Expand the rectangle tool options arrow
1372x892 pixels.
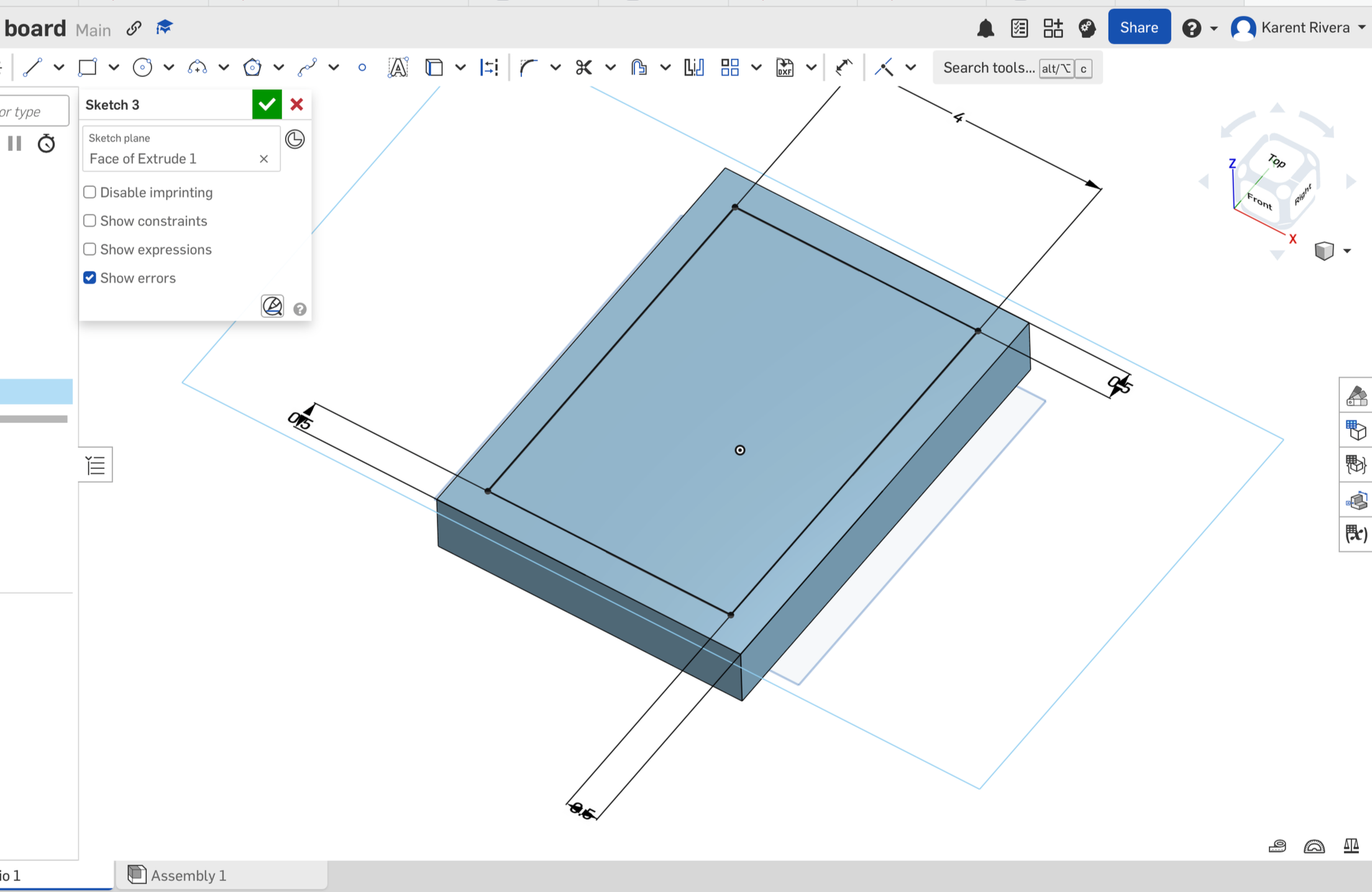pos(114,67)
